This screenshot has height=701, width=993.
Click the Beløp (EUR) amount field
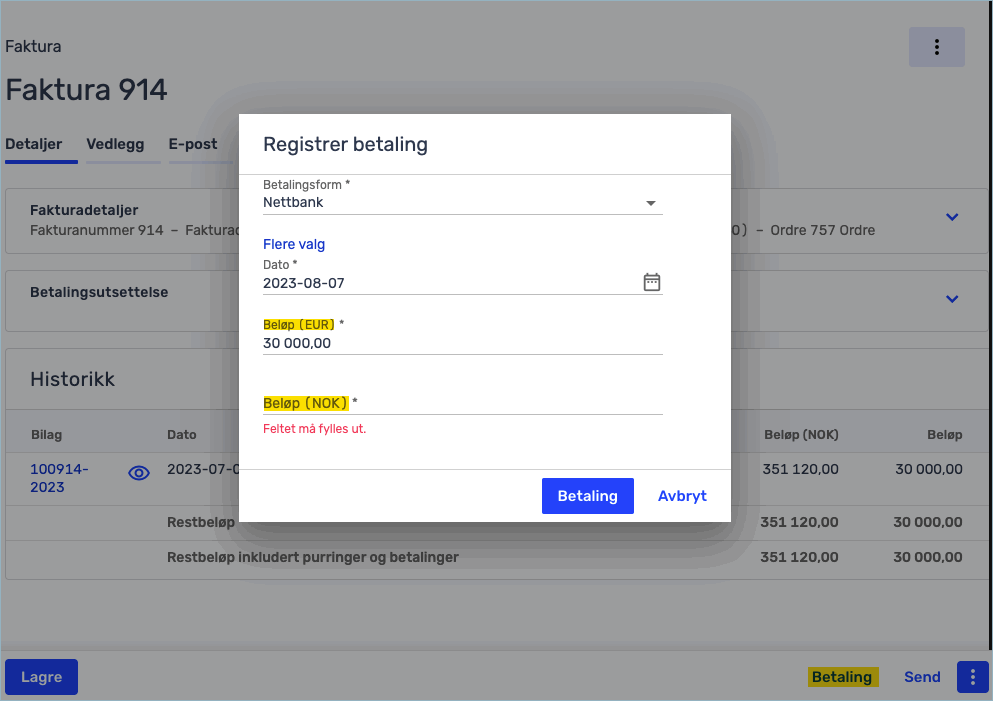click(462, 343)
